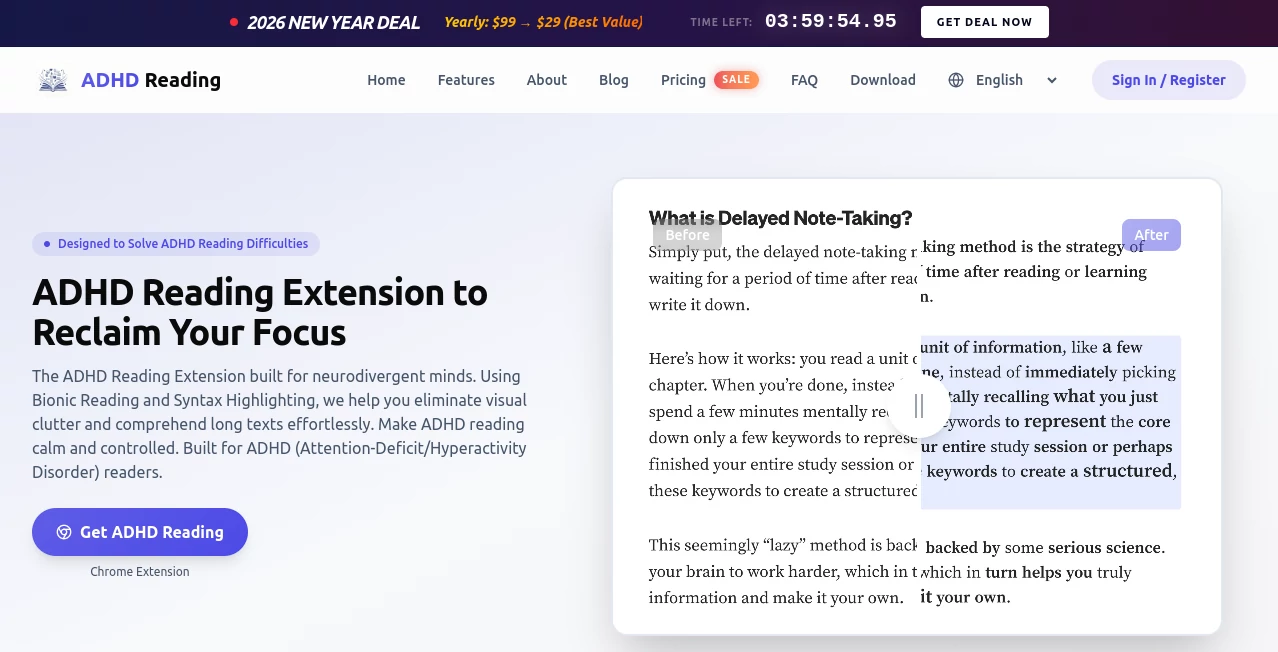Viewport: 1278px width, 652px height.
Task: Click Sign In / Register button
Action: tap(1168, 80)
